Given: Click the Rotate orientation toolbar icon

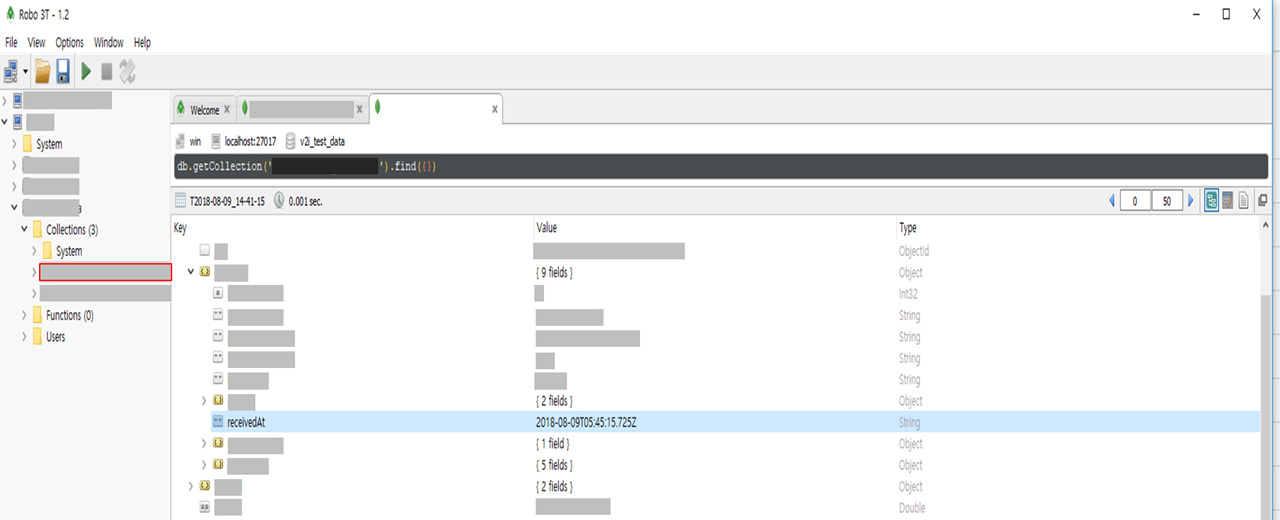Looking at the screenshot, I should (x=127, y=71).
